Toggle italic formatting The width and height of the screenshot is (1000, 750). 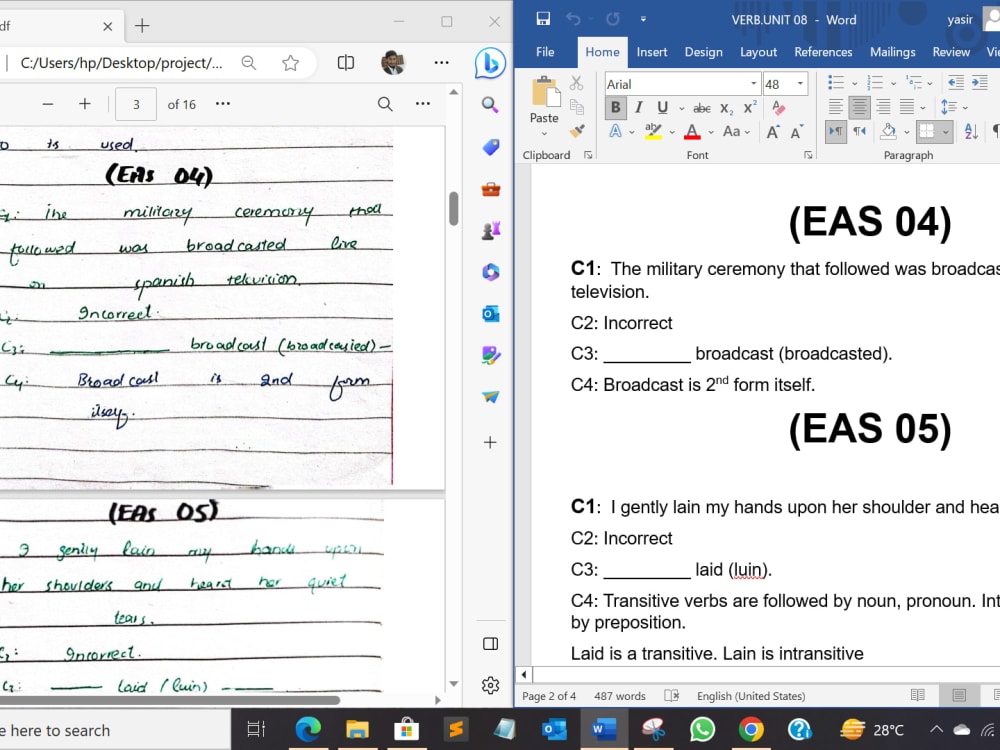(638, 108)
